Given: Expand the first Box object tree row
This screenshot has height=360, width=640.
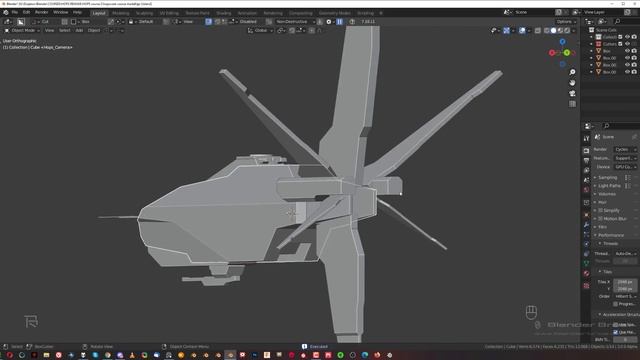Looking at the screenshot, I should coord(591,51).
